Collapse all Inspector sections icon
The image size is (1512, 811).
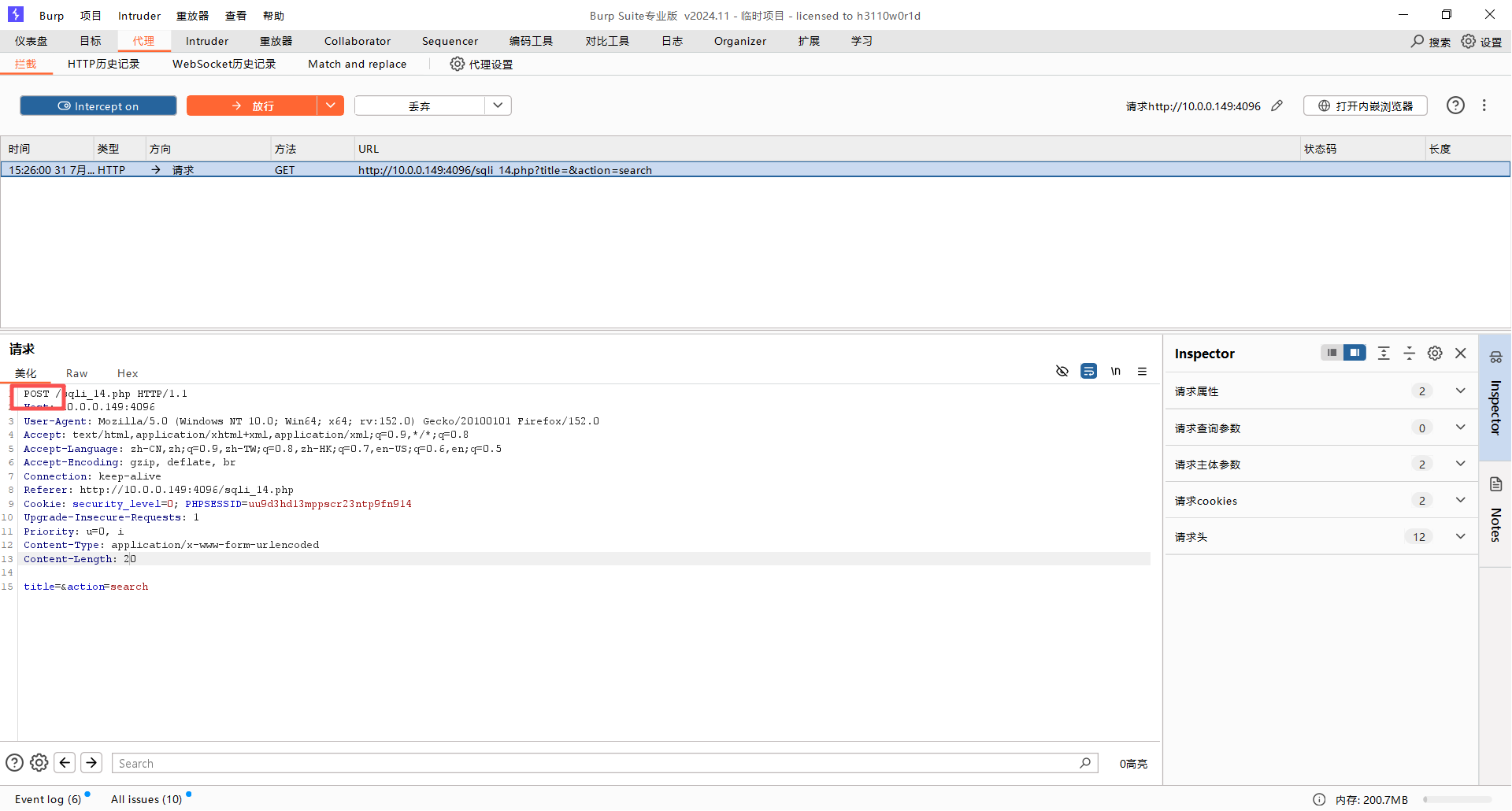[1410, 354]
